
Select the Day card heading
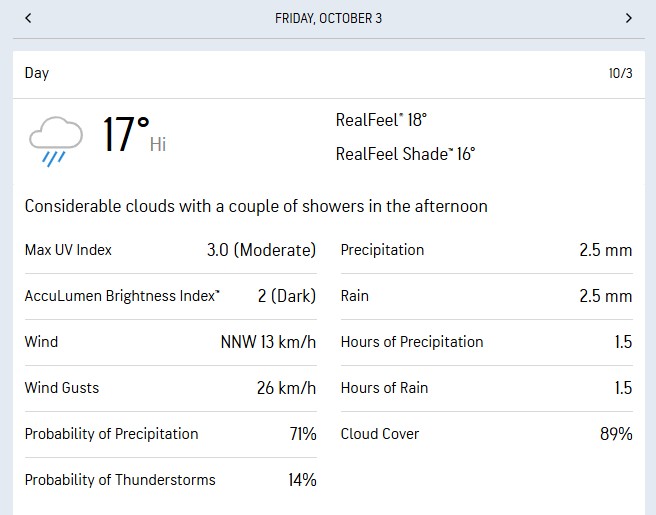pos(37,73)
